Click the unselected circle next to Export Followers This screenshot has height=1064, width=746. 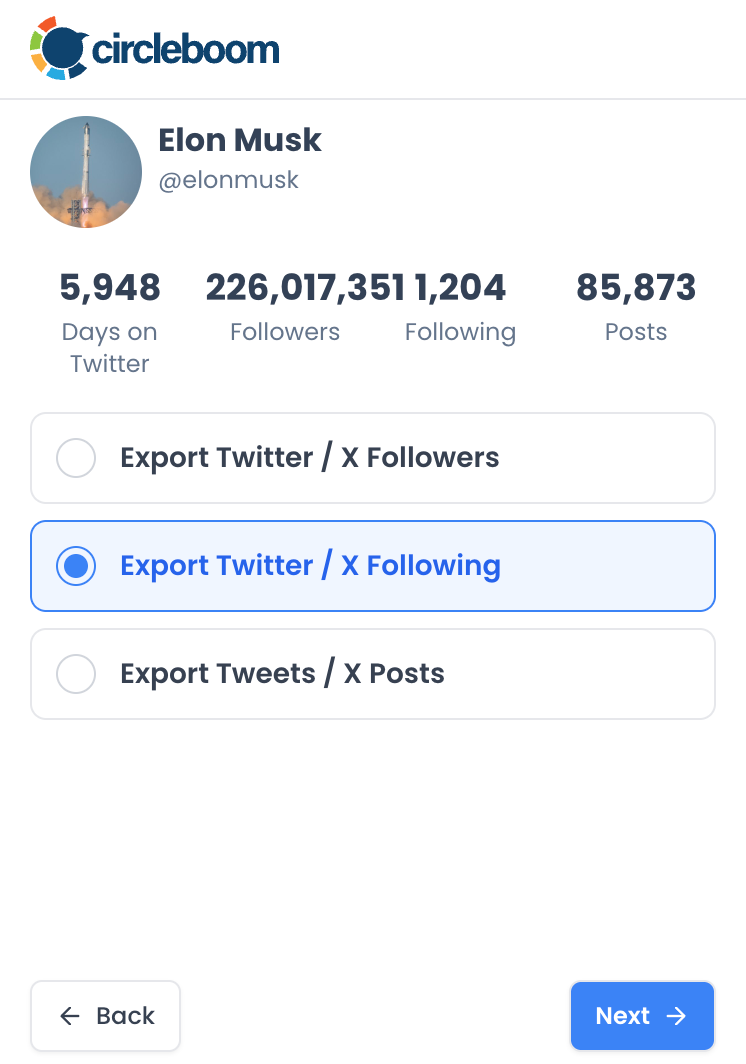click(x=76, y=458)
